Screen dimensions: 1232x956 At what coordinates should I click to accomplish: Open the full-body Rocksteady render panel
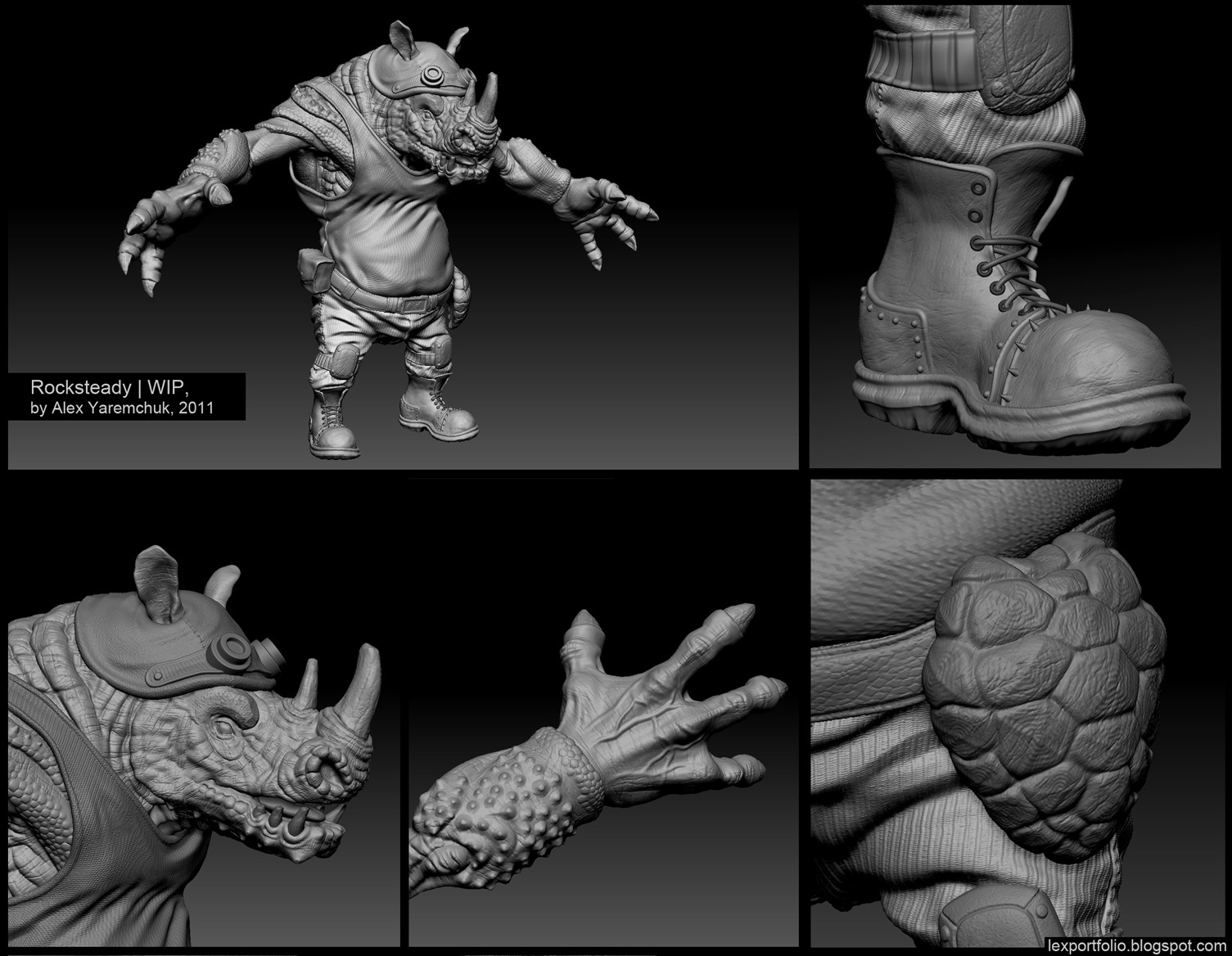click(403, 237)
